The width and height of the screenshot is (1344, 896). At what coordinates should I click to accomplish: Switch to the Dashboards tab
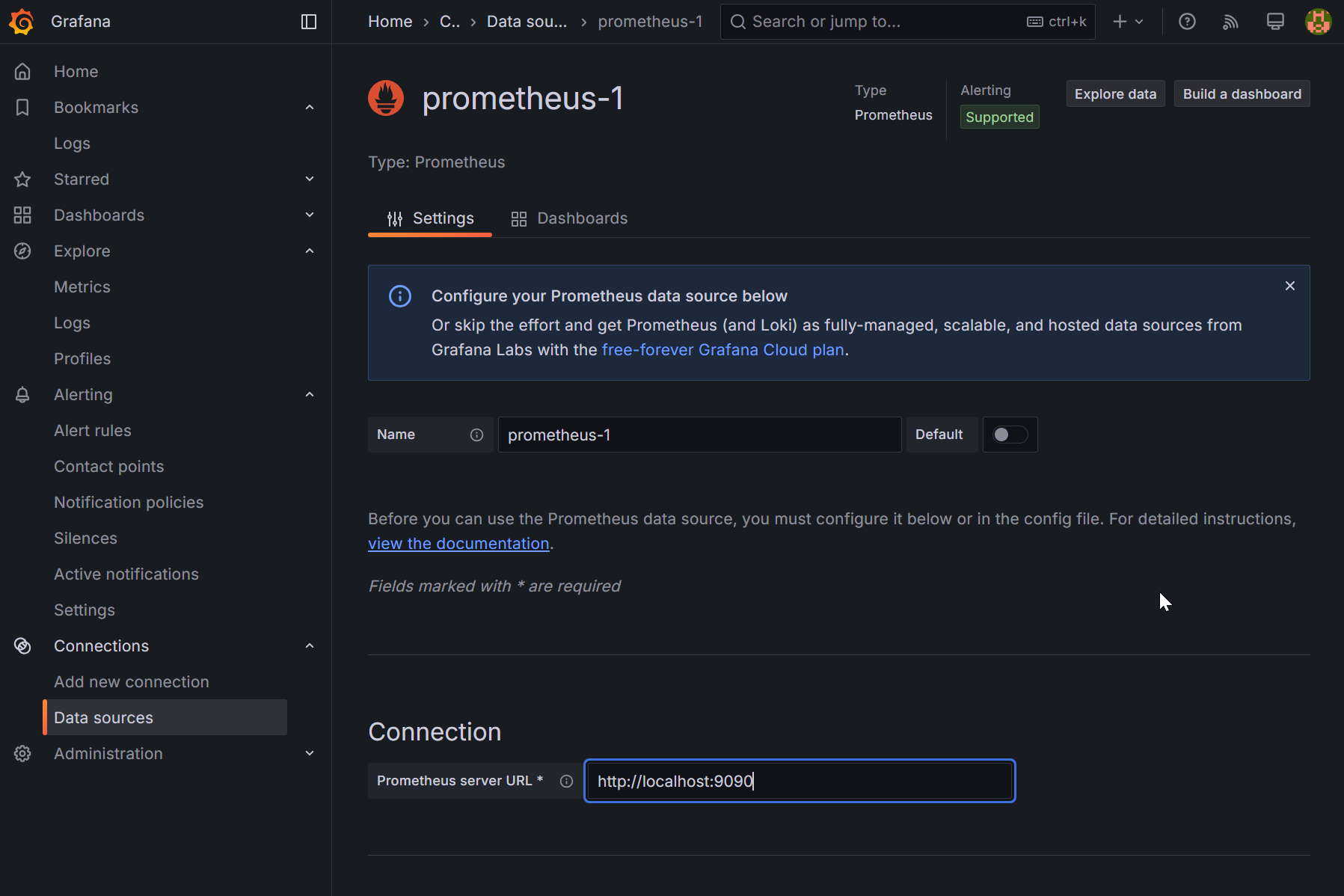pyautogui.click(x=569, y=218)
